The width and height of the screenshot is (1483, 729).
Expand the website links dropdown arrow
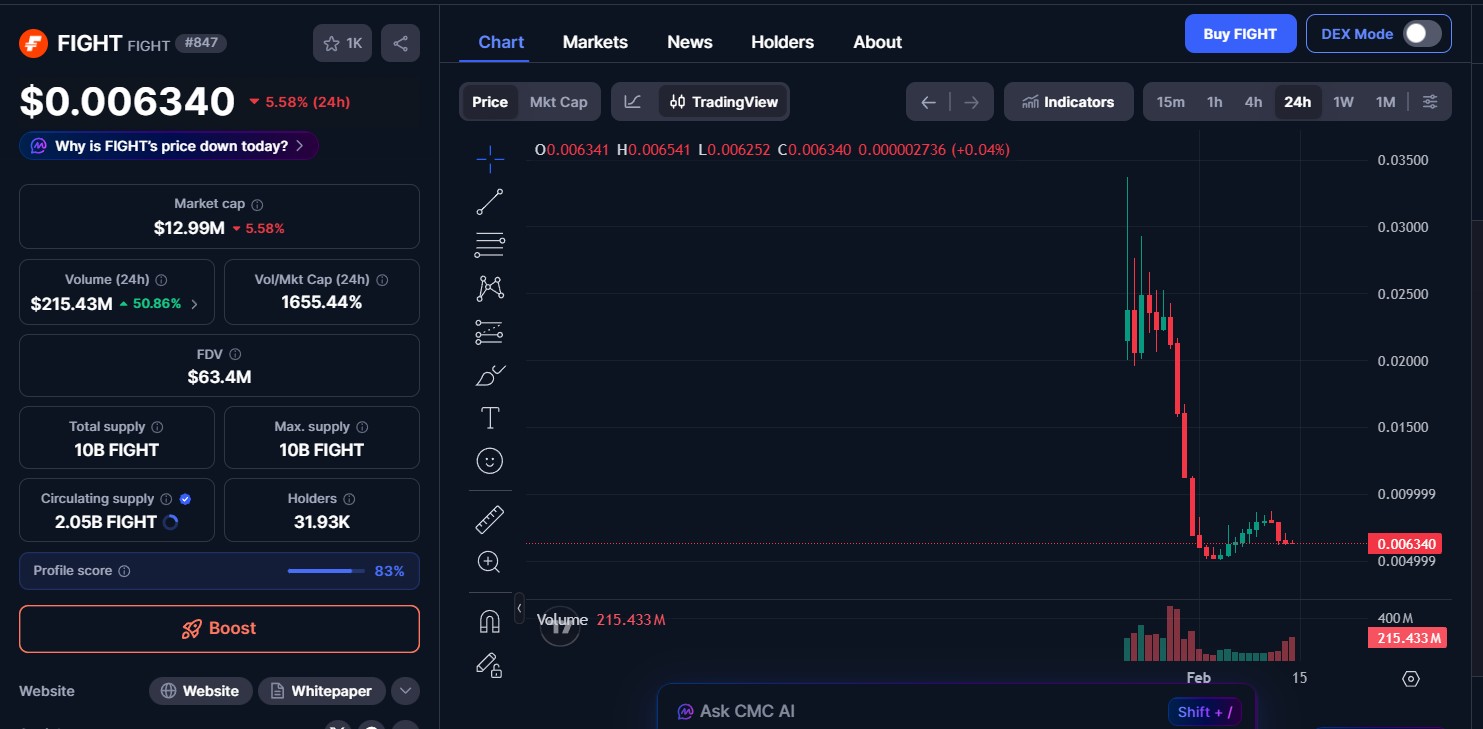(405, 691)
